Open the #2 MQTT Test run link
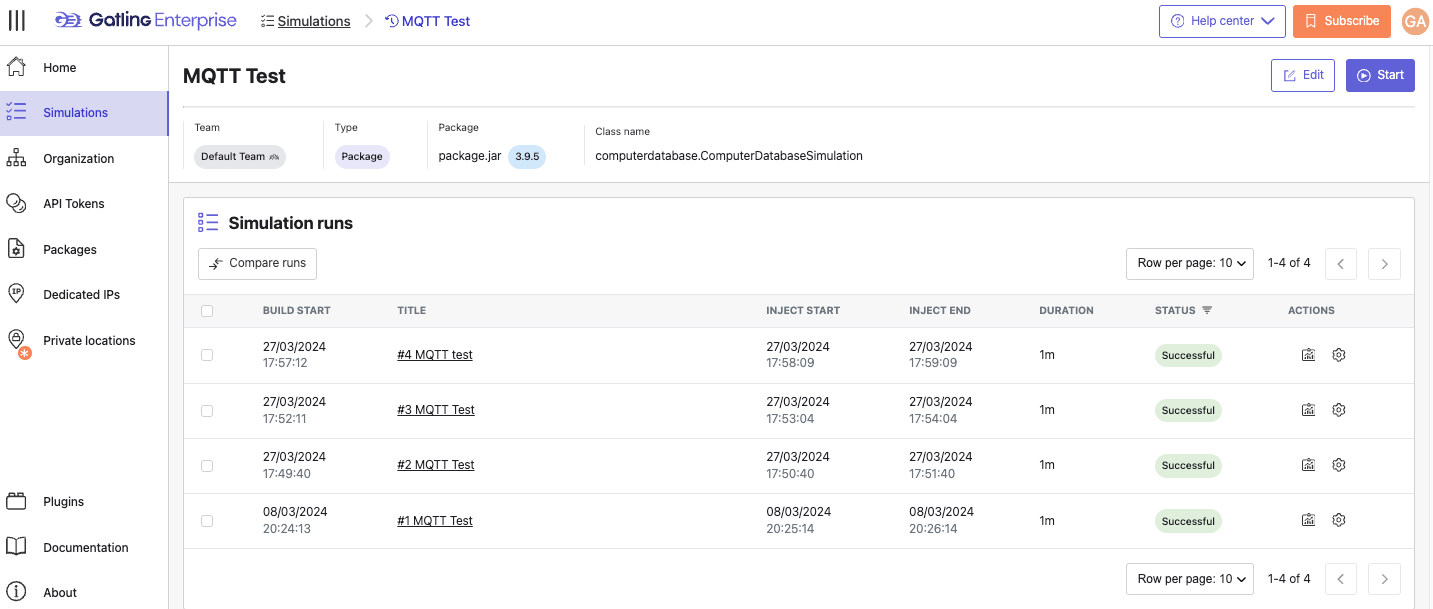1433x609 pixels. coord(436,465)
